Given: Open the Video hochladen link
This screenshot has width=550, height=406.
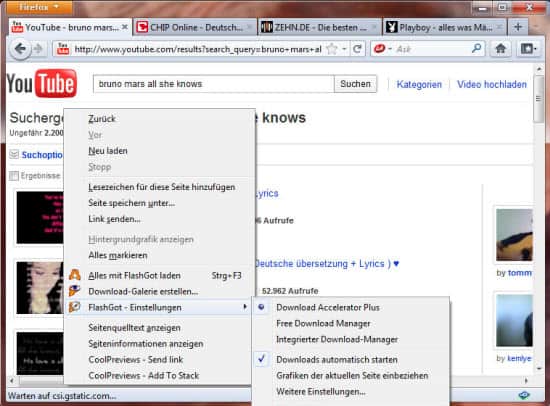Looking at the screenshot, I should [x=492, y=85].
